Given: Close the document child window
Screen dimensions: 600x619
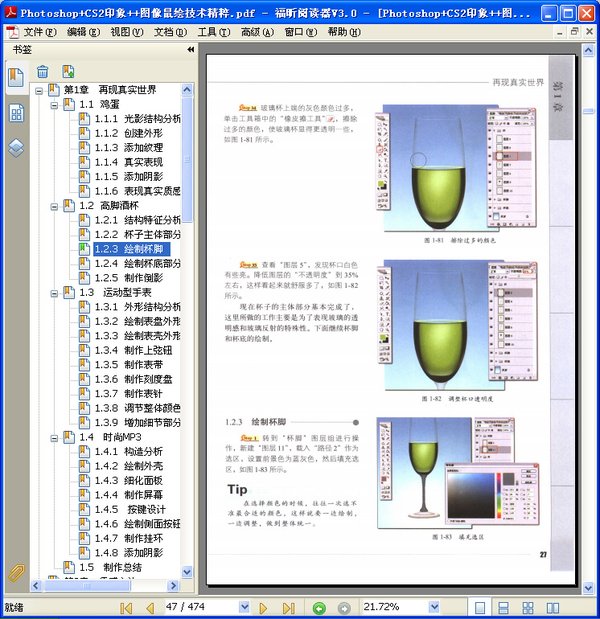Looking at the screenshot, I should point(589,31).
